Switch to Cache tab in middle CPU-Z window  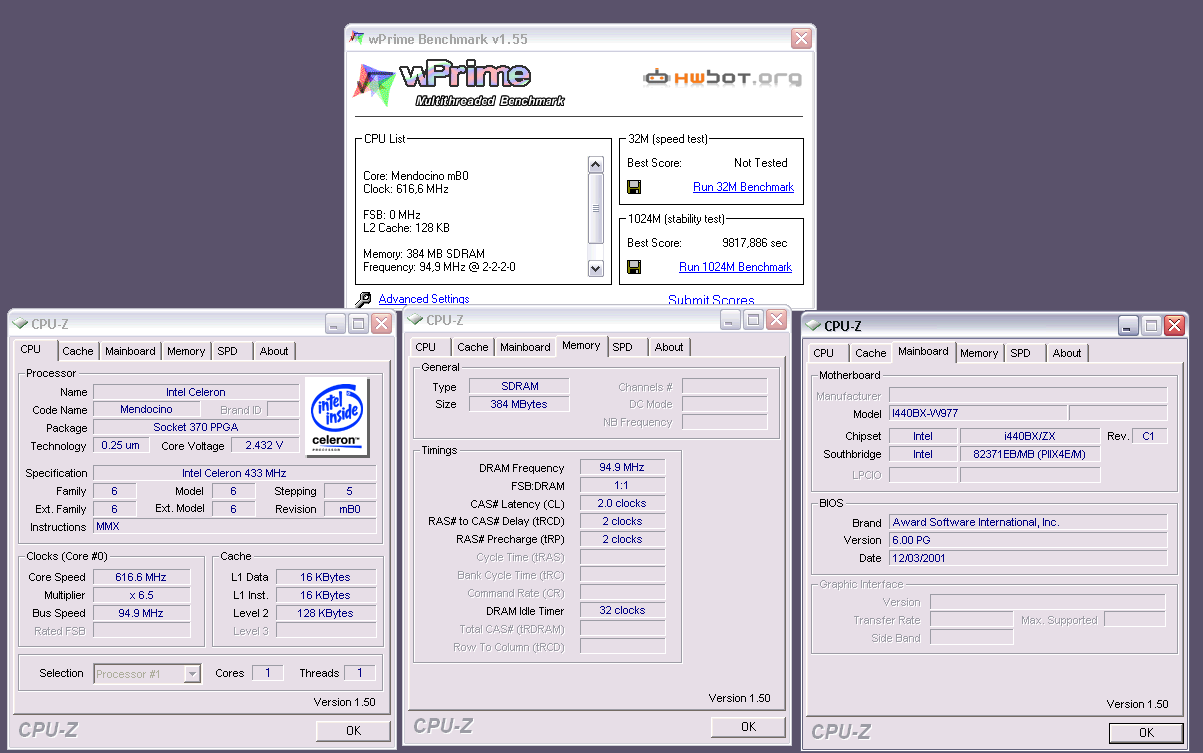coord(473,347)
